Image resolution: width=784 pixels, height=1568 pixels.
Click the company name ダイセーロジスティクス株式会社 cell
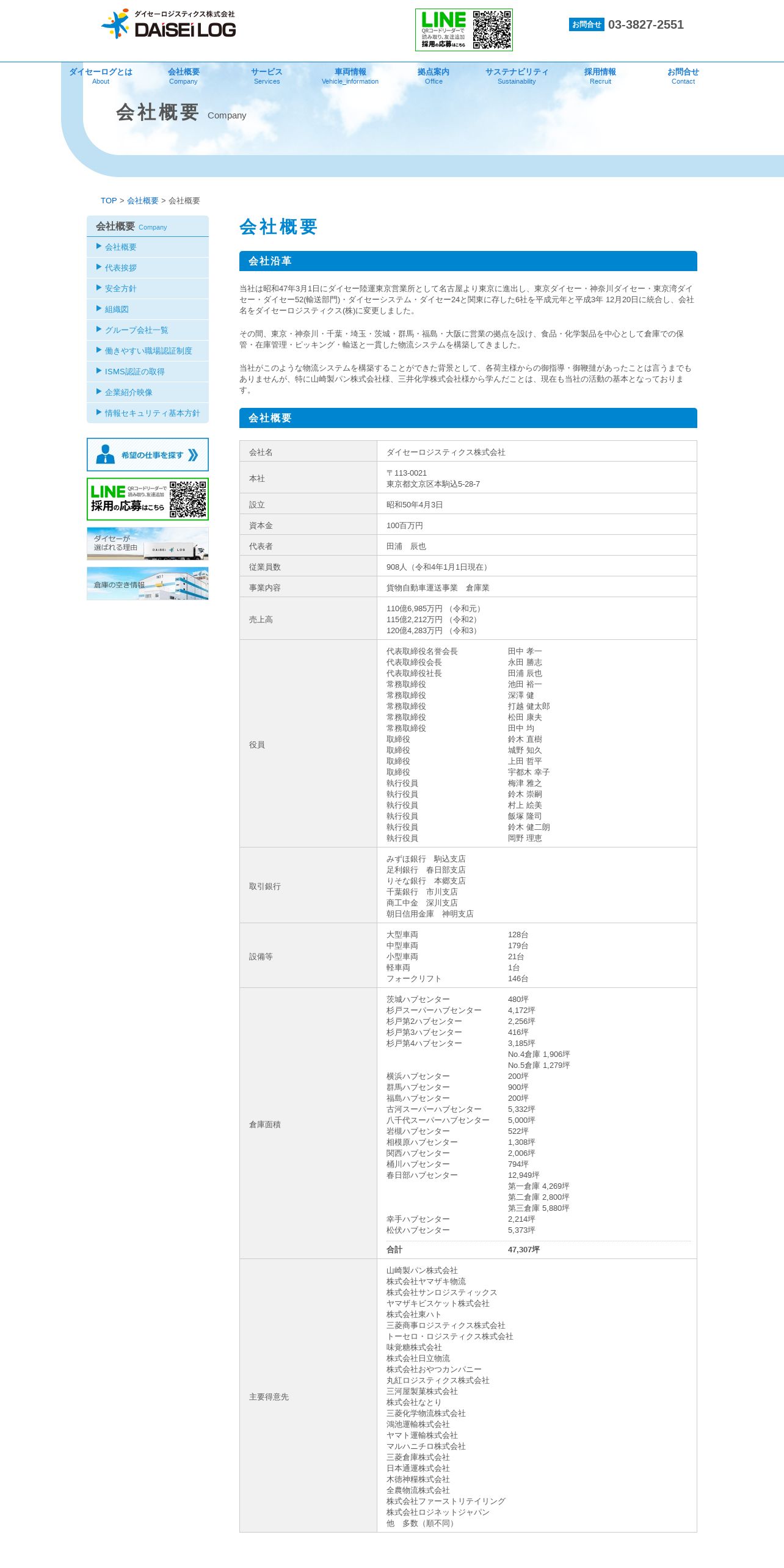click(x=537, y=452)
